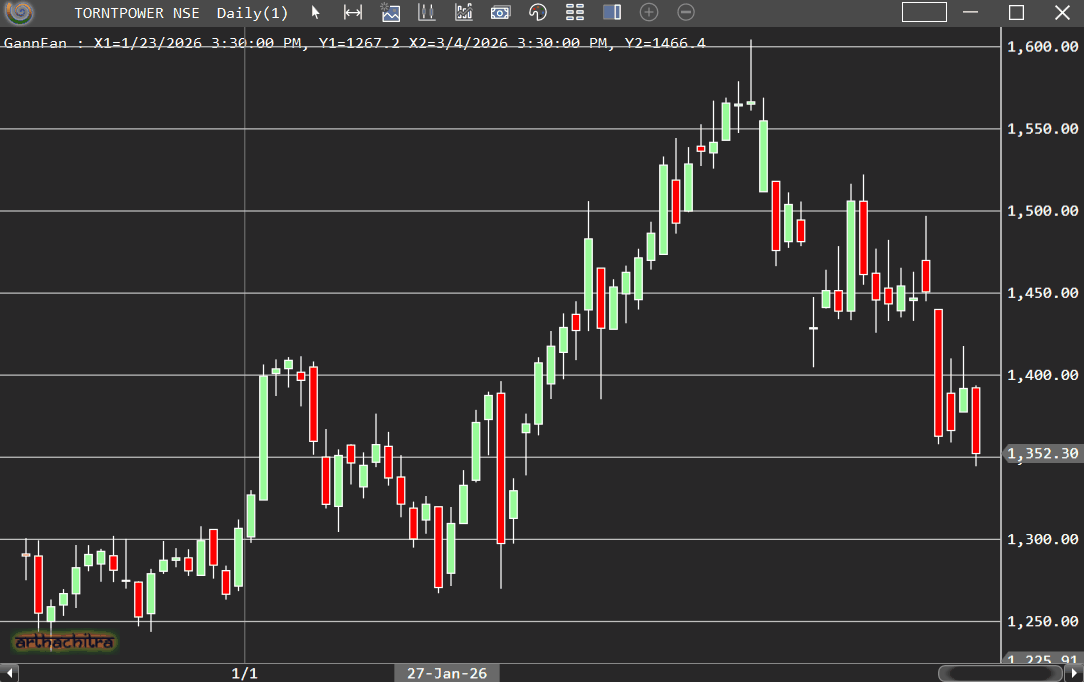Open the chart style bars icon
This screenshot has width=1084, height=682.
pyautogui.click(x=427, y=13)
